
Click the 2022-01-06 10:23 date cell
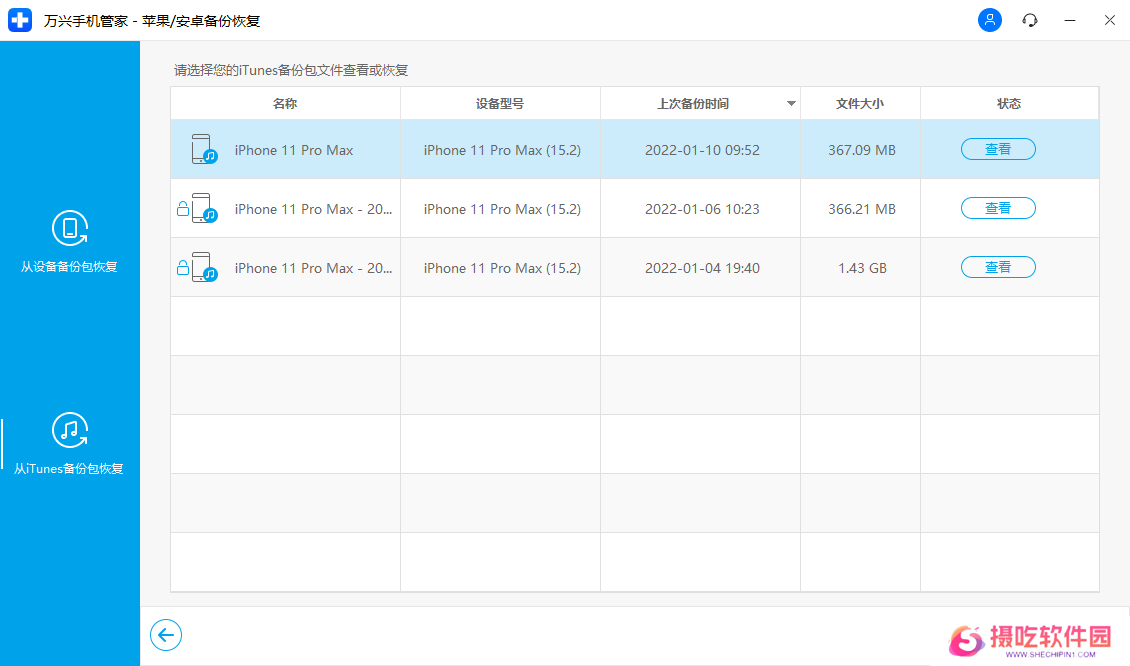702,209
